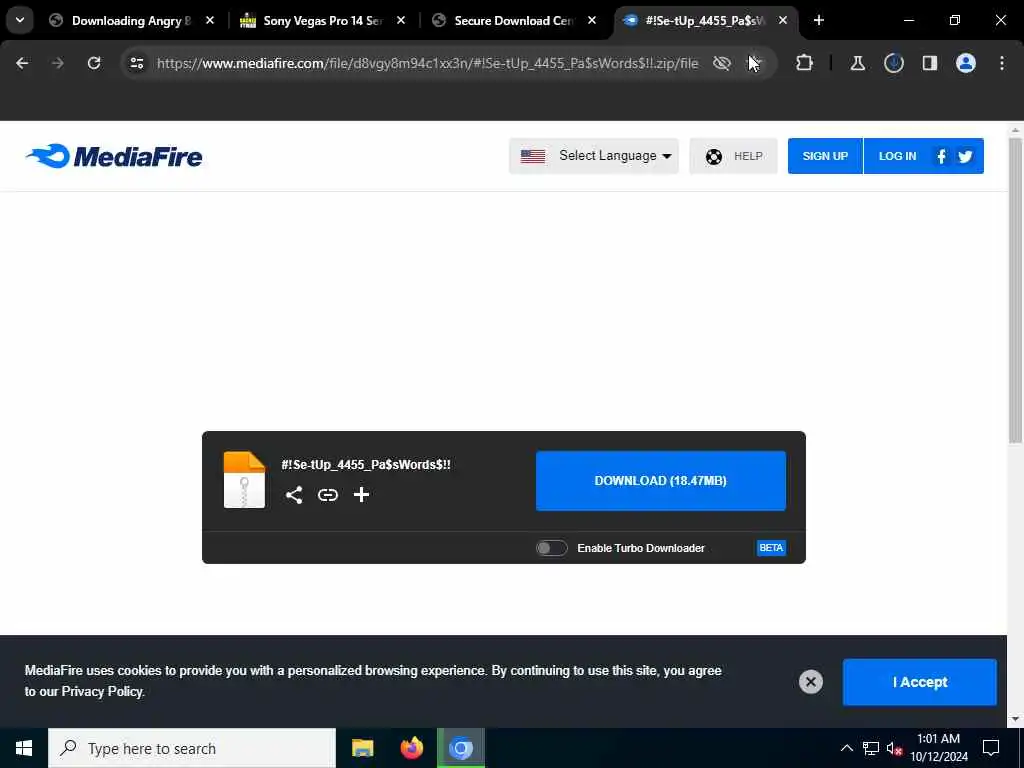This screenshot has height=768, width=1024.
Task: Go forward in browser history
Action: point(58,63)
